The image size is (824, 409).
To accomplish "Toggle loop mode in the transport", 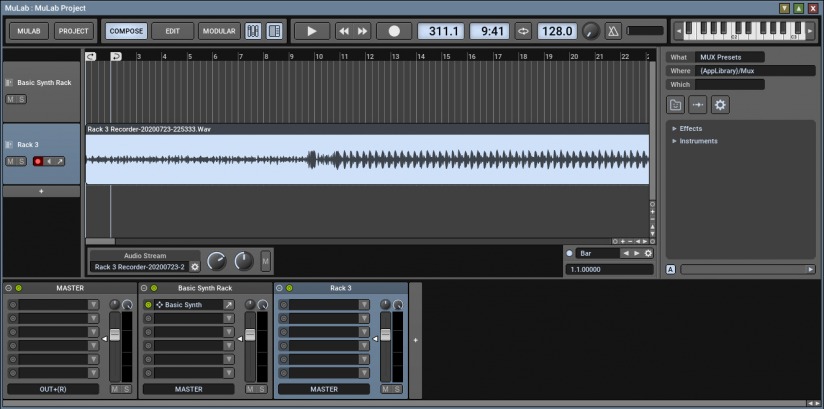I will 523,31.
